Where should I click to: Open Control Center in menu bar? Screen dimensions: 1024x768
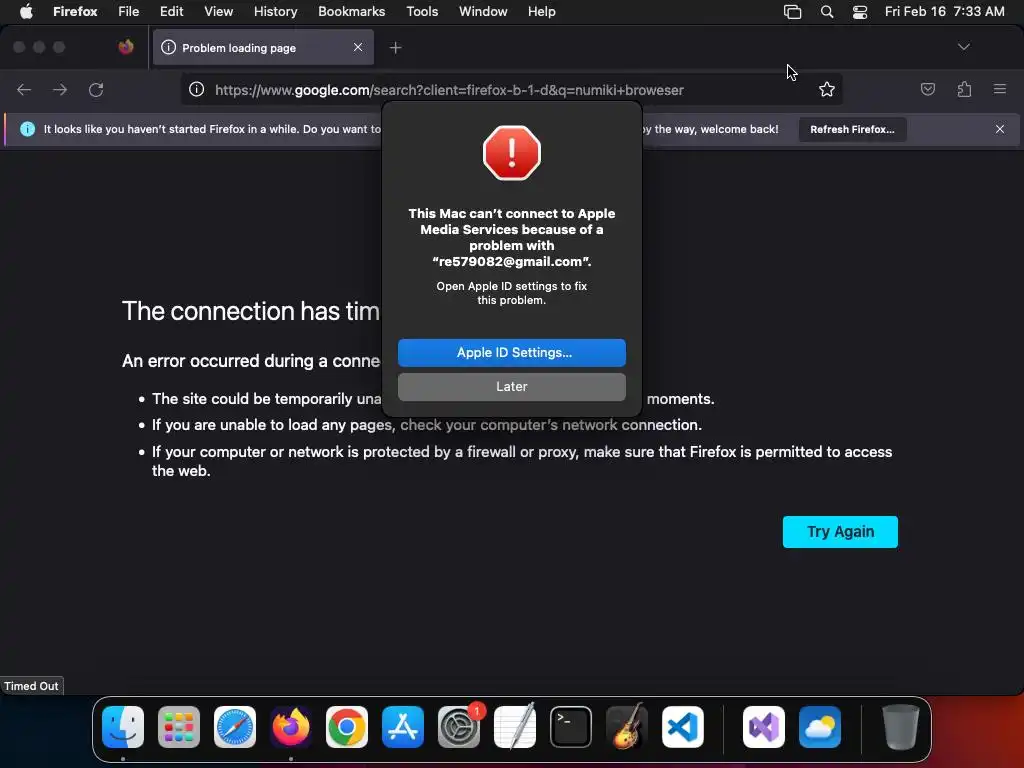860,12
